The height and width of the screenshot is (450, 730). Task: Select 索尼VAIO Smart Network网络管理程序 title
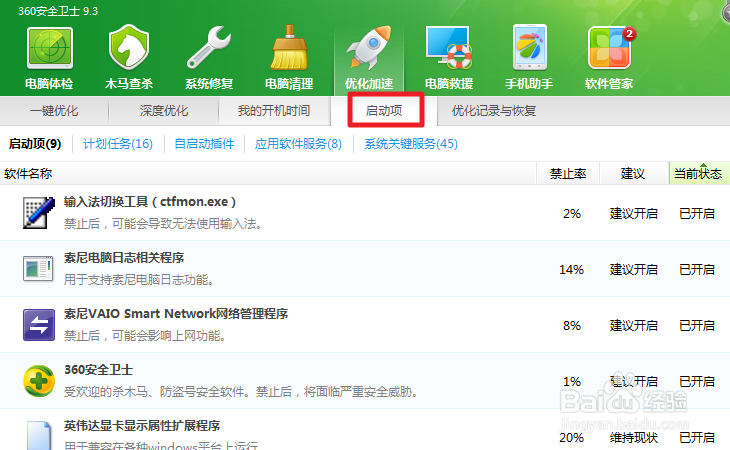click(x=176, y=314)
